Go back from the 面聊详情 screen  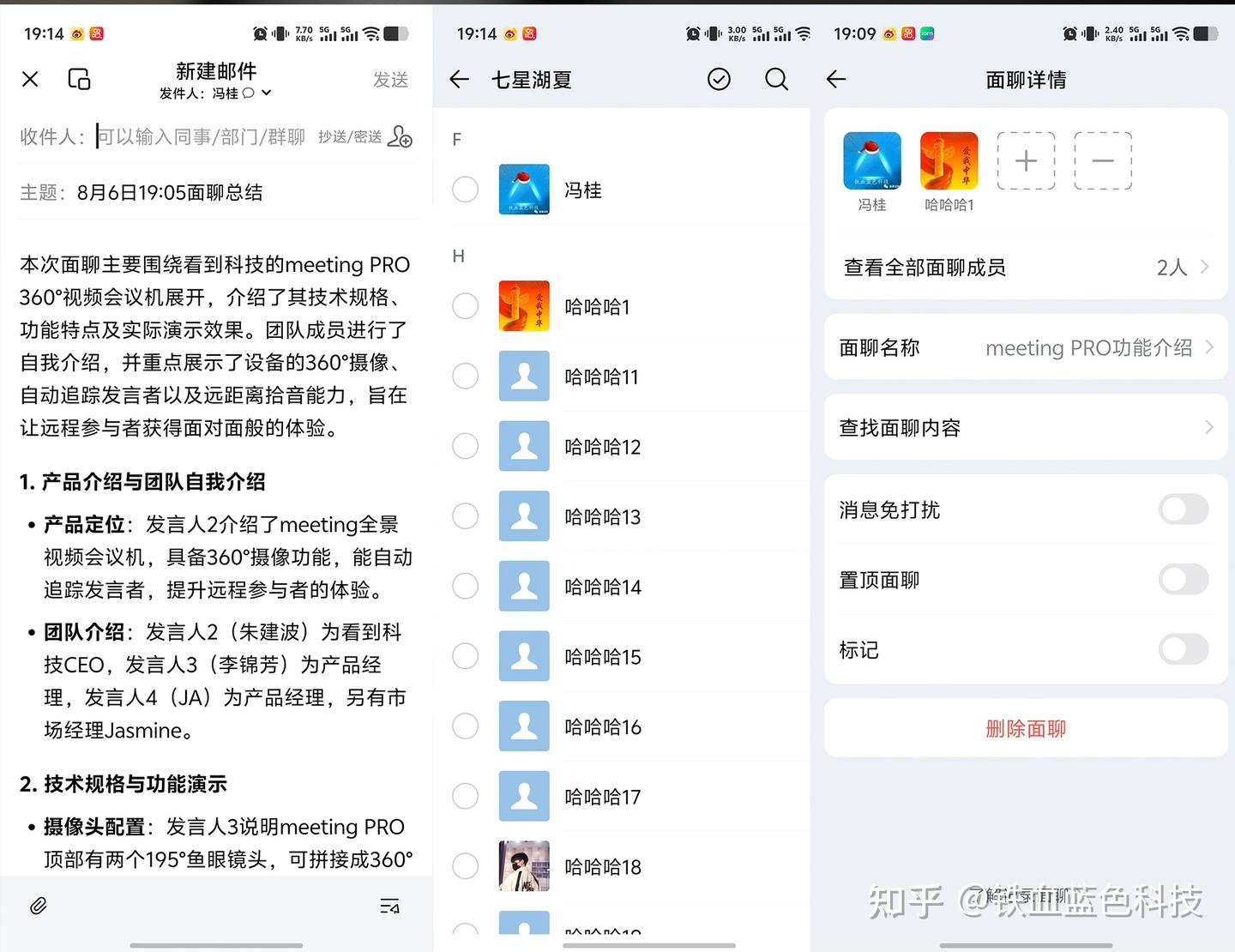[836, 80]
